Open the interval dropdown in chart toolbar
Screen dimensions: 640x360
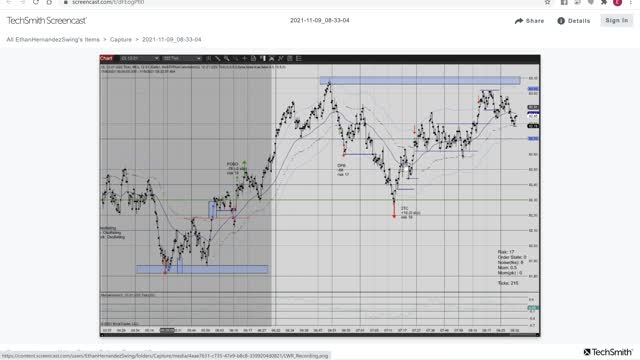[x=182, y=59]
